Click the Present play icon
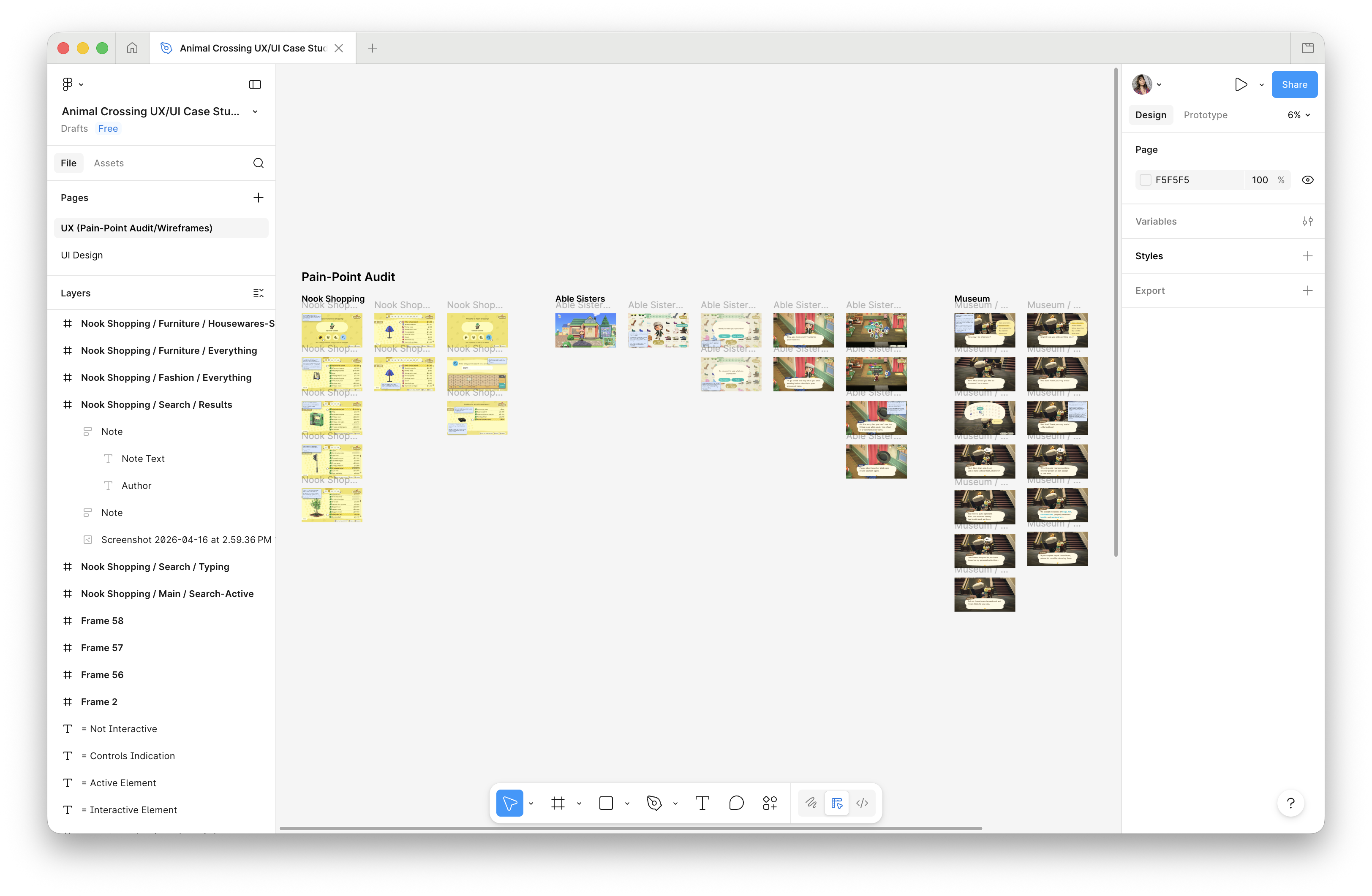 (x=1241, y=85)
